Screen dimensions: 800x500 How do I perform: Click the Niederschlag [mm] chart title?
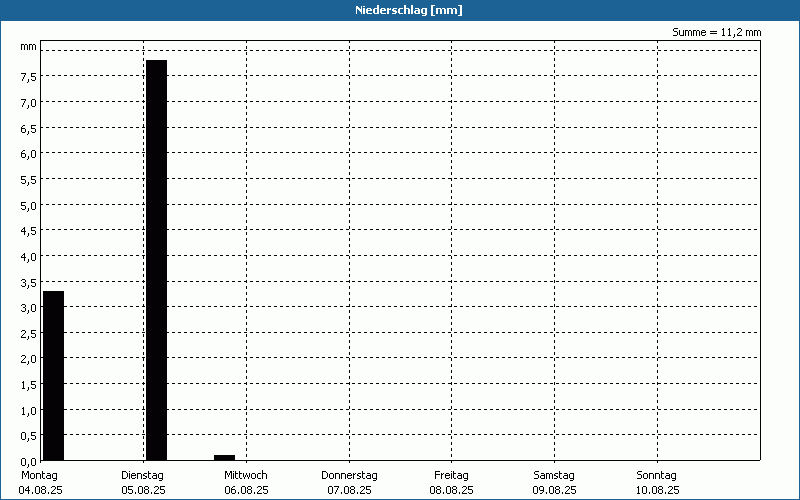[409, 10]
